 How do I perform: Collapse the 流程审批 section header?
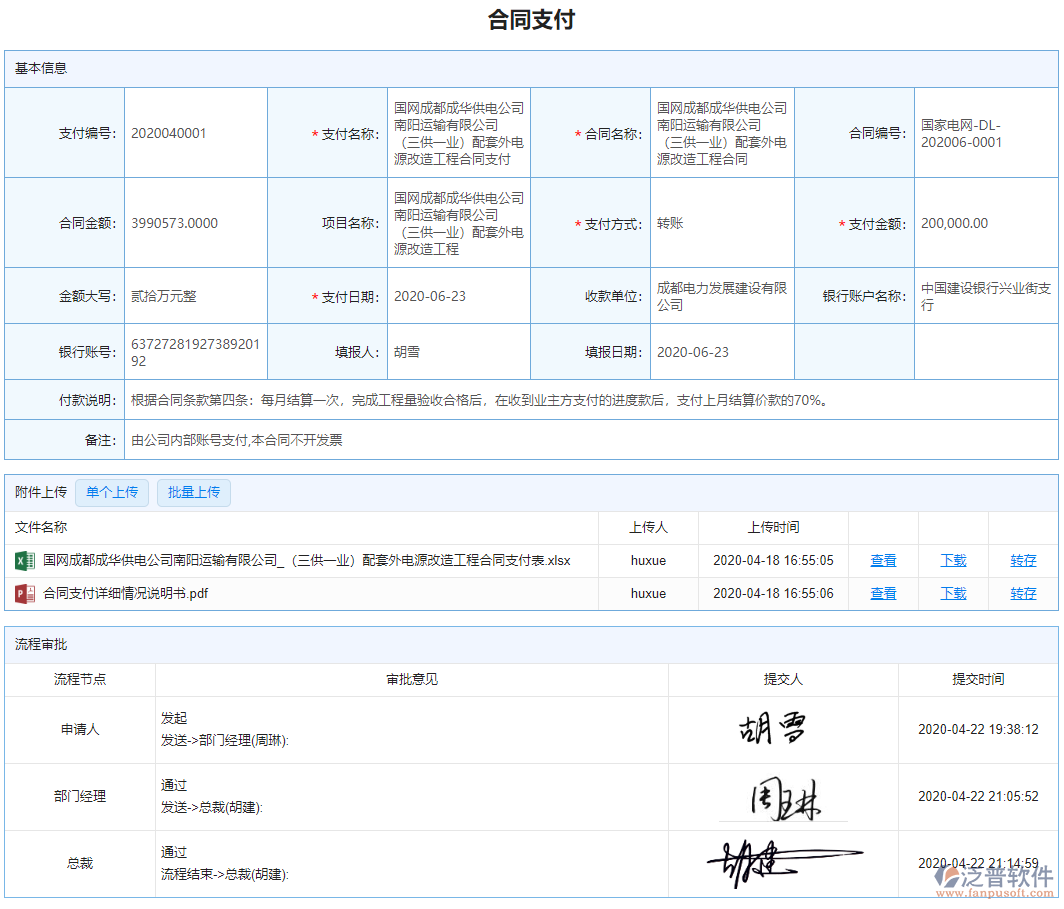pyautogui.click(x=40, y=644)
